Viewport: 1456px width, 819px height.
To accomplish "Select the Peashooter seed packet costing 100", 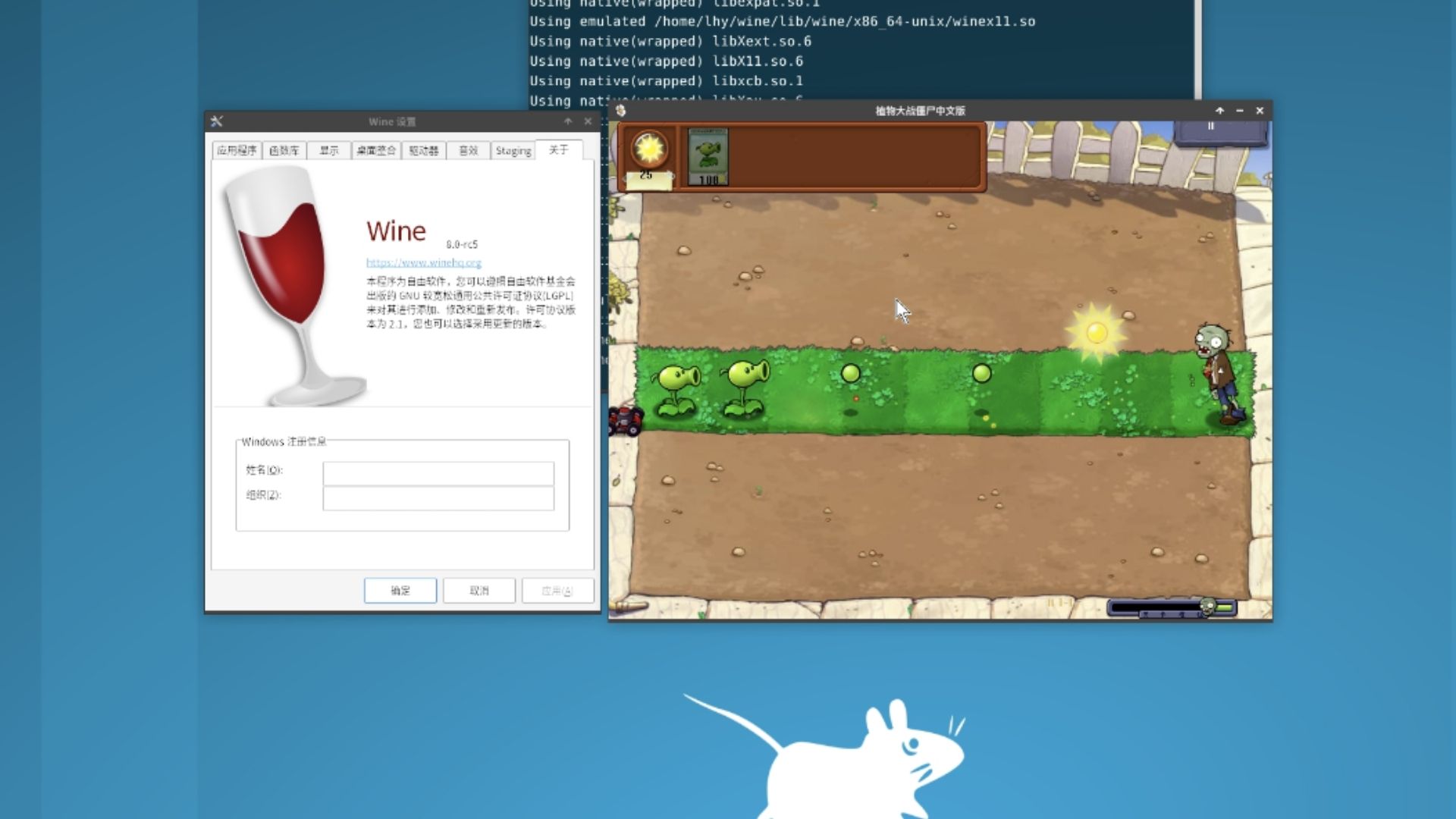I will pos(708,156).
